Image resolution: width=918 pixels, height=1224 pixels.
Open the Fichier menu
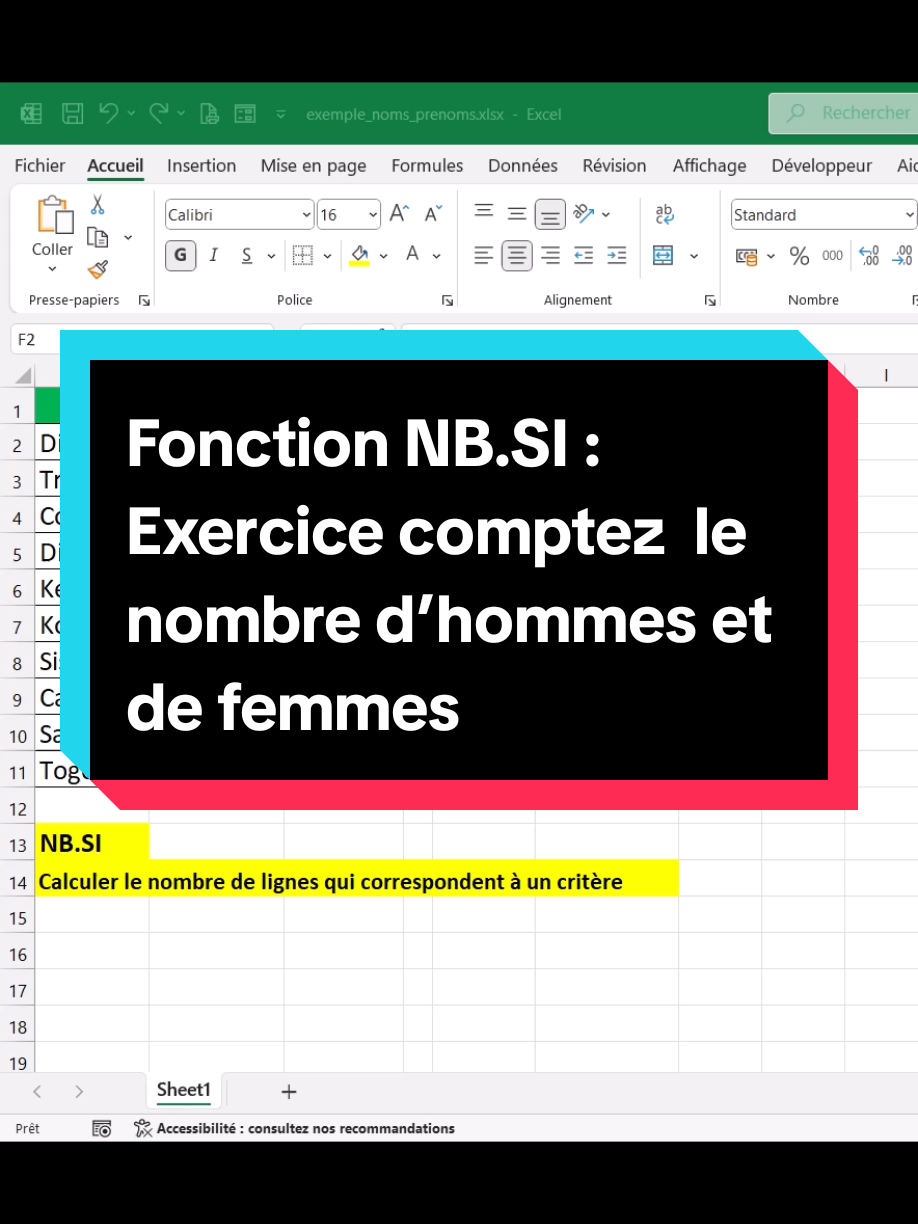(40, 166)
